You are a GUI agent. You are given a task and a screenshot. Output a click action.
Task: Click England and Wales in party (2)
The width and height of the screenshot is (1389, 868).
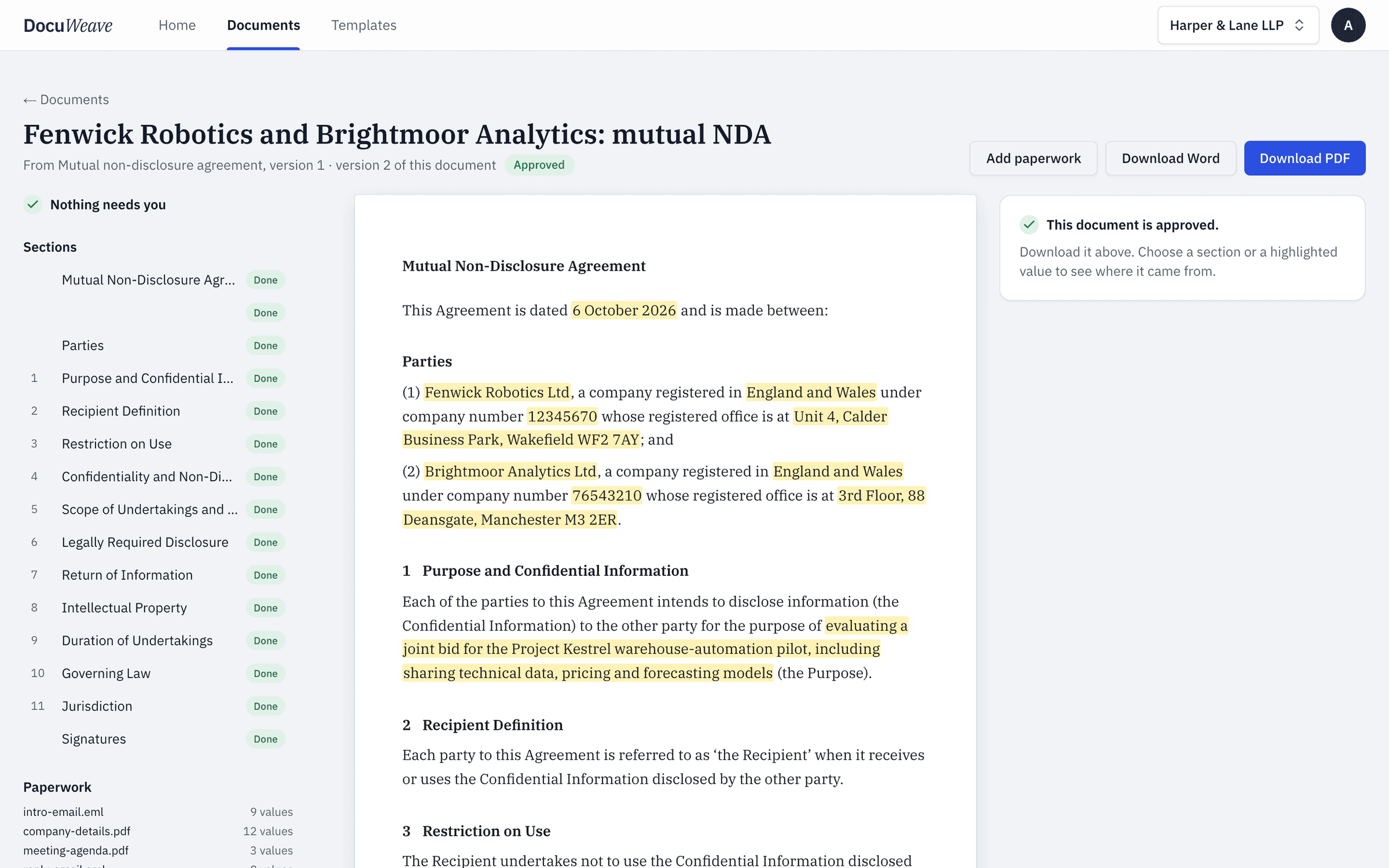coord(838,471)
